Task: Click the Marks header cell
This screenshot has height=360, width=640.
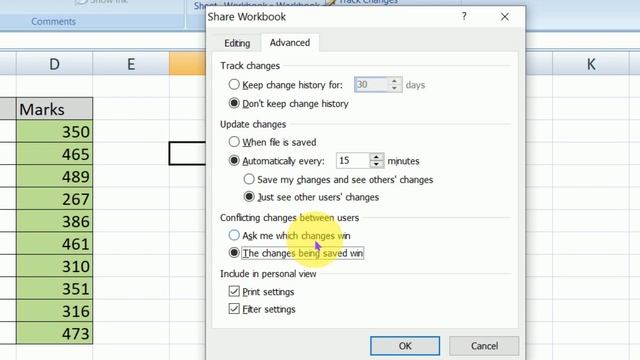Action: [54, 109]
